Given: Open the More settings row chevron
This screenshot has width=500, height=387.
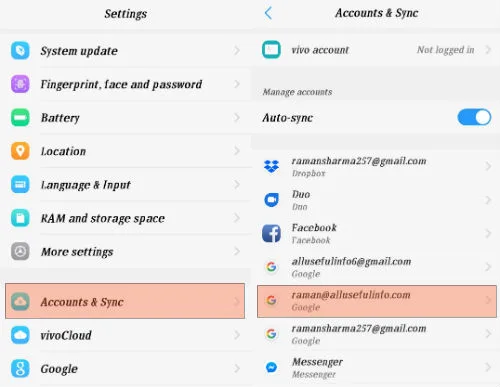Looking at the screenshot, I should 237,251.
